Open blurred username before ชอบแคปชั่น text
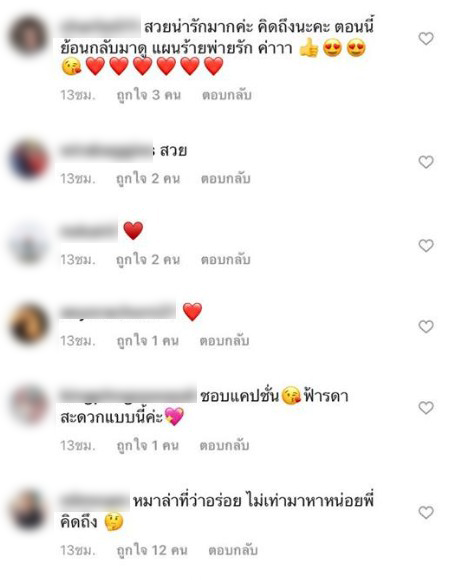Screen dimensions: 457x580 (x=128, y=395)
